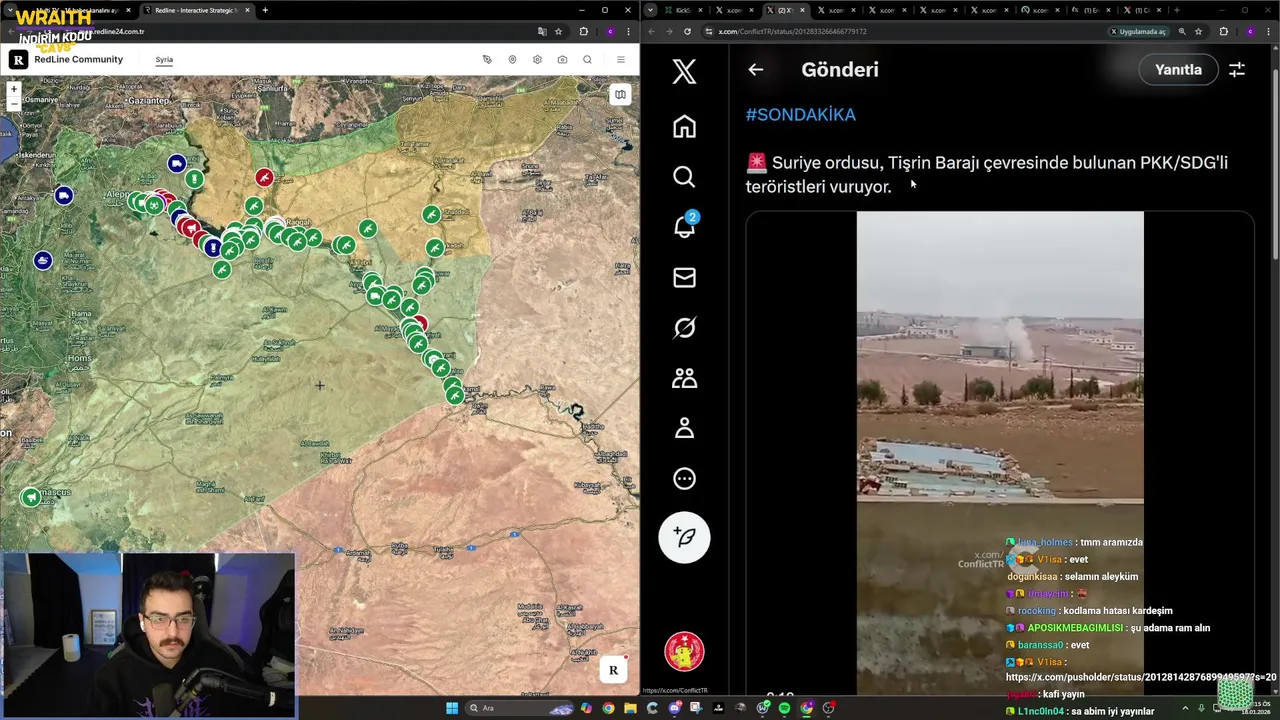Click translate icon in left browser address bar
Viewport: 1280px width, 720px height.
(542, 31)
